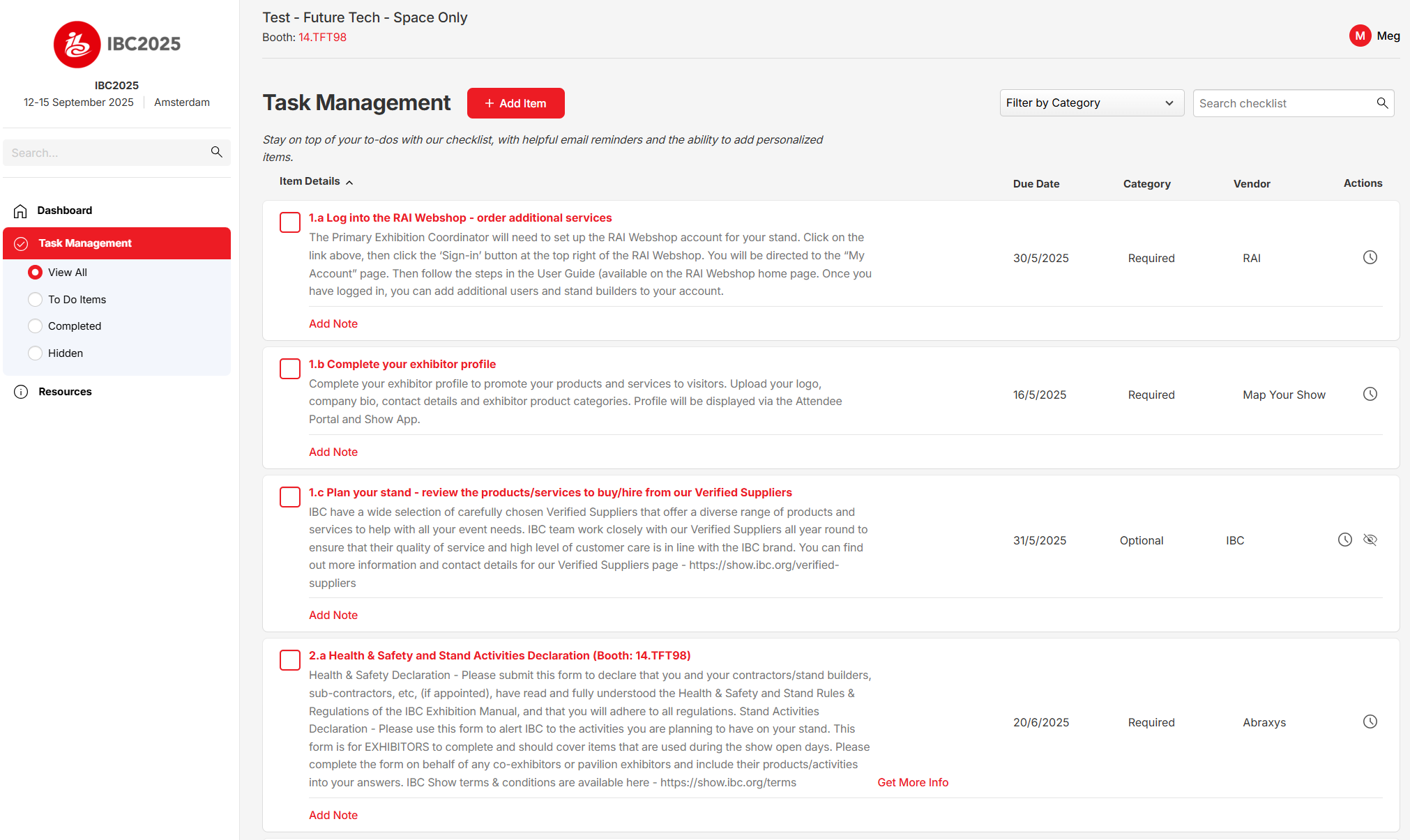Check off the RAI Webshop task 1.a
The height and width of the screenshot is (840, 1410).
(x=290, y=222)
